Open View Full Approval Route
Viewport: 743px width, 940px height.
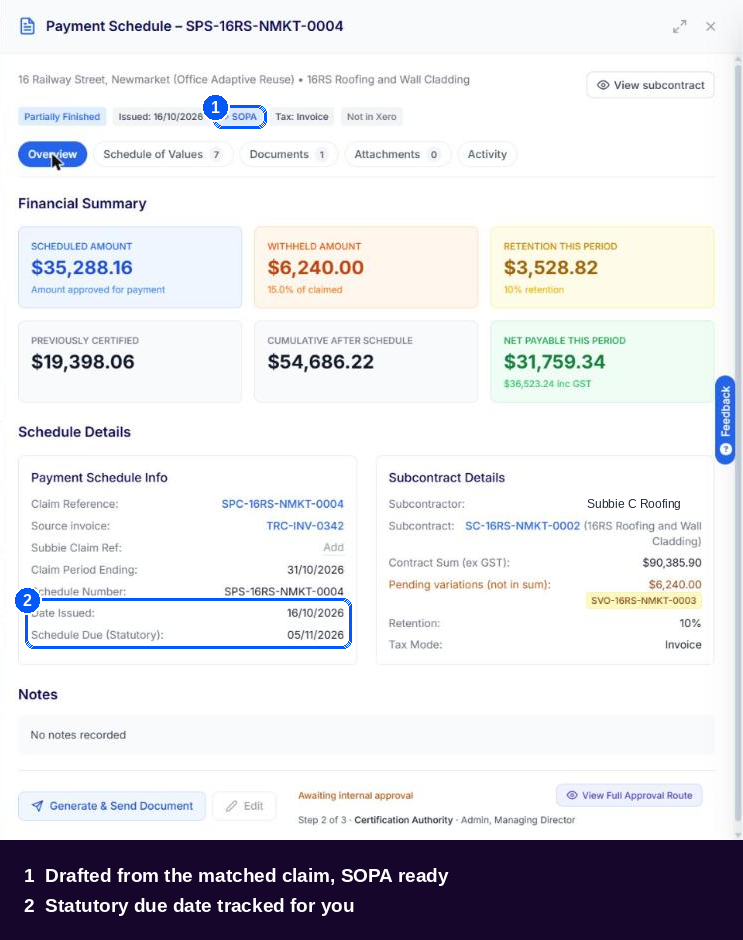tap(629, 796)
